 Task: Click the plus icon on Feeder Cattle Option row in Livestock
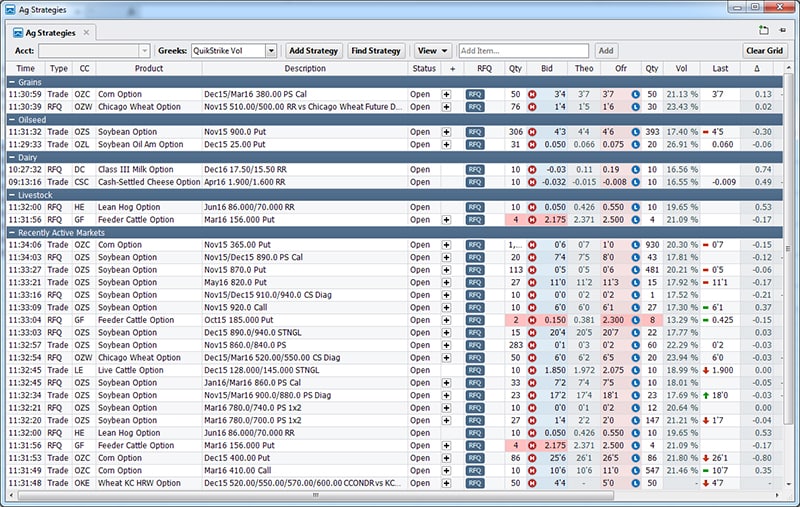446,220
